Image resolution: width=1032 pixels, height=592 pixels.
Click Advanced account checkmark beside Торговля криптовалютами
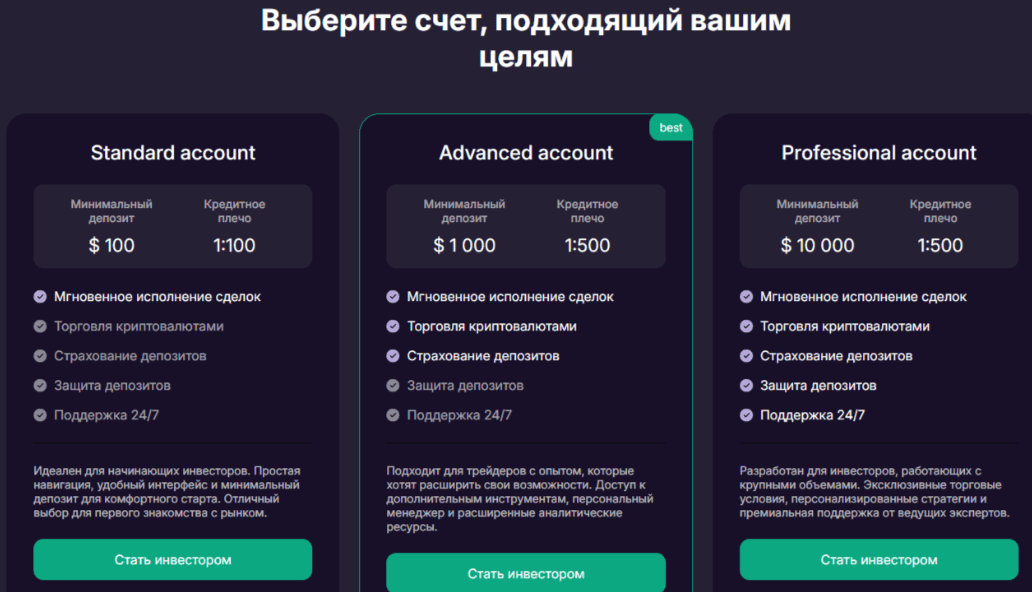point(393,326)
